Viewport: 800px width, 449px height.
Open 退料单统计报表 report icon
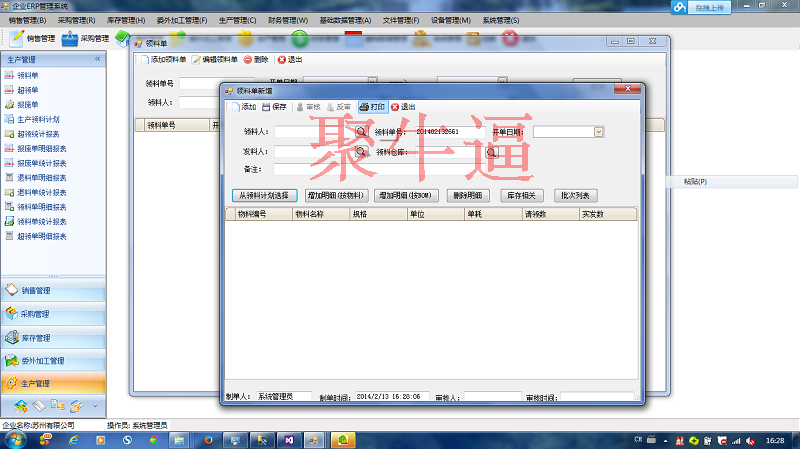click(9, 192)
